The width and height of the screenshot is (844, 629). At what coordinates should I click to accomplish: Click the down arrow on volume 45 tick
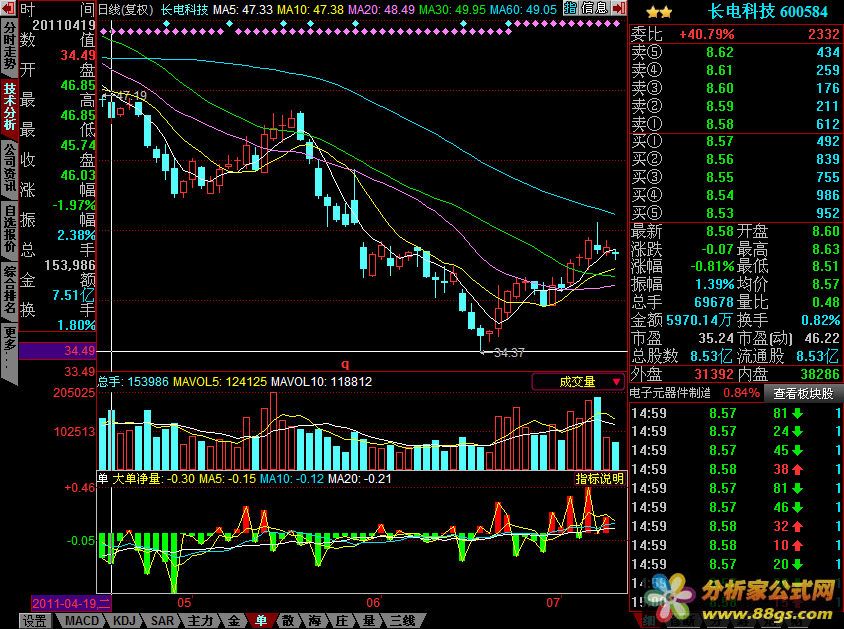798,450
